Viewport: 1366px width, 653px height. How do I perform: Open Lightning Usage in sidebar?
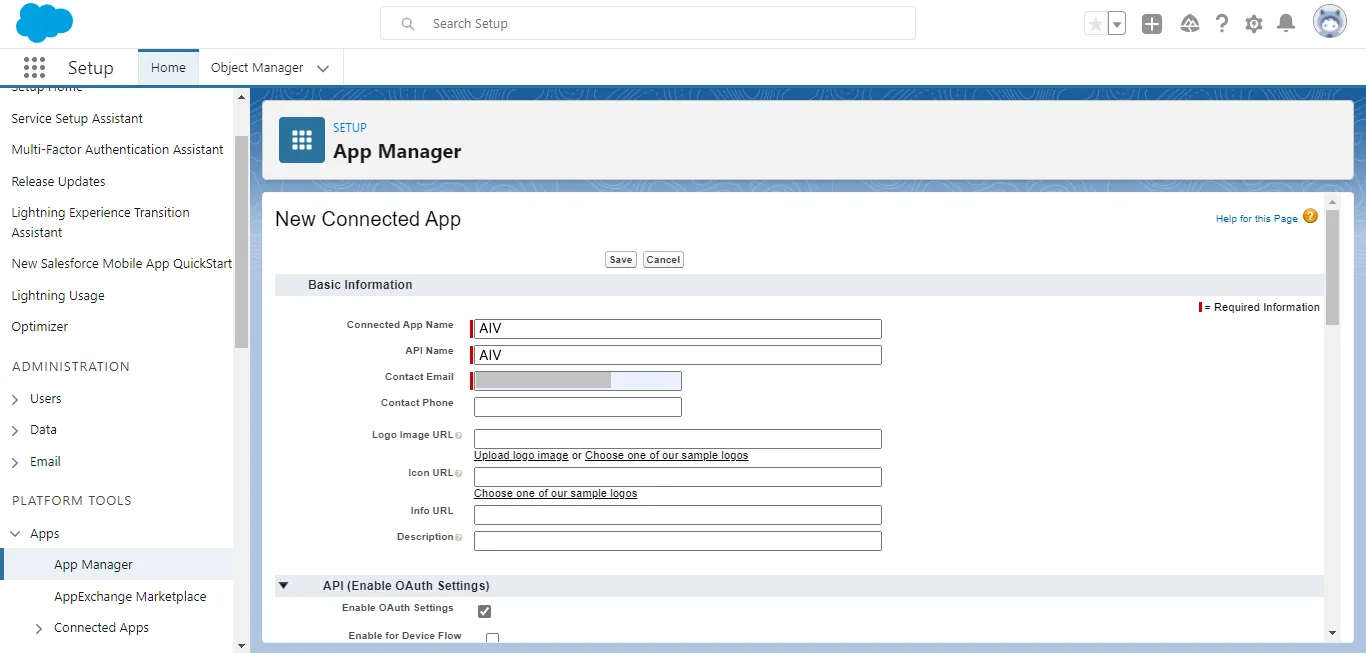58,295
